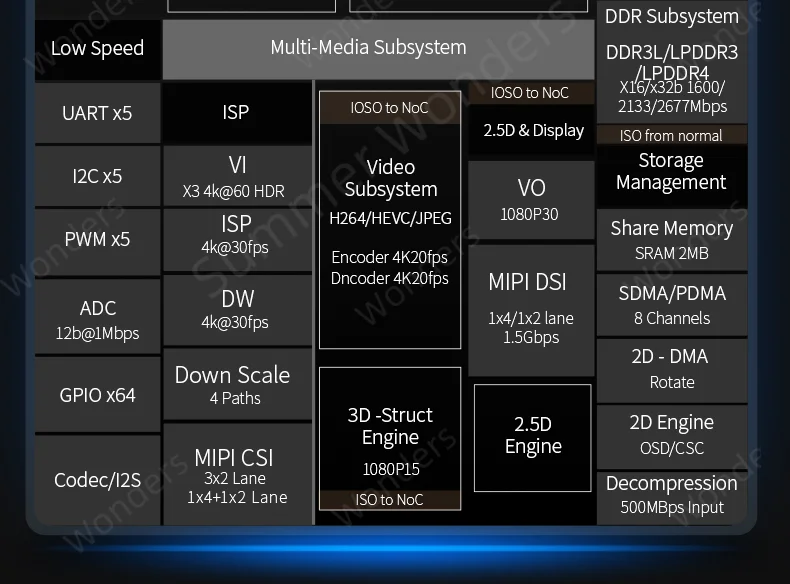
Task: Click the DDR Subsystem title
Action: (672, 17)
